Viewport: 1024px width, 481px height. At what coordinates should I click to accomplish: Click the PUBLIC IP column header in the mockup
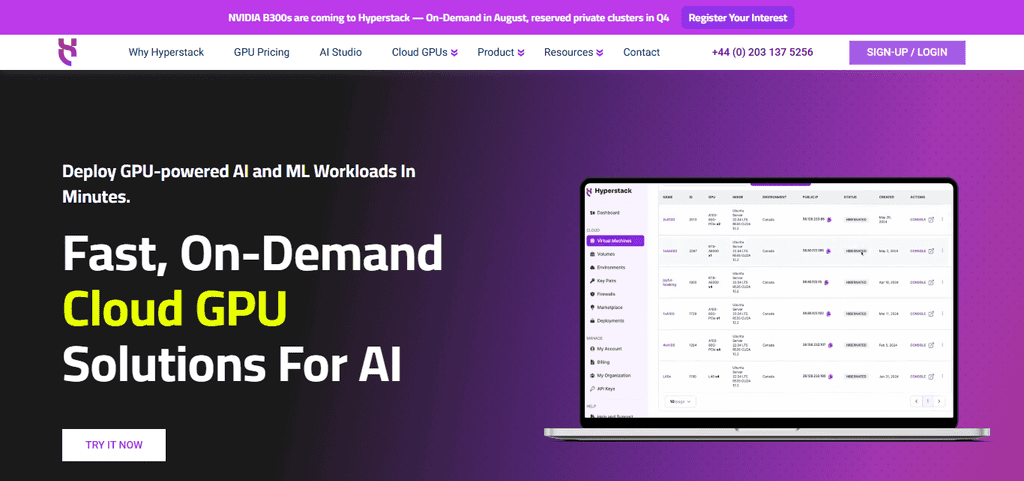[810, 197]
